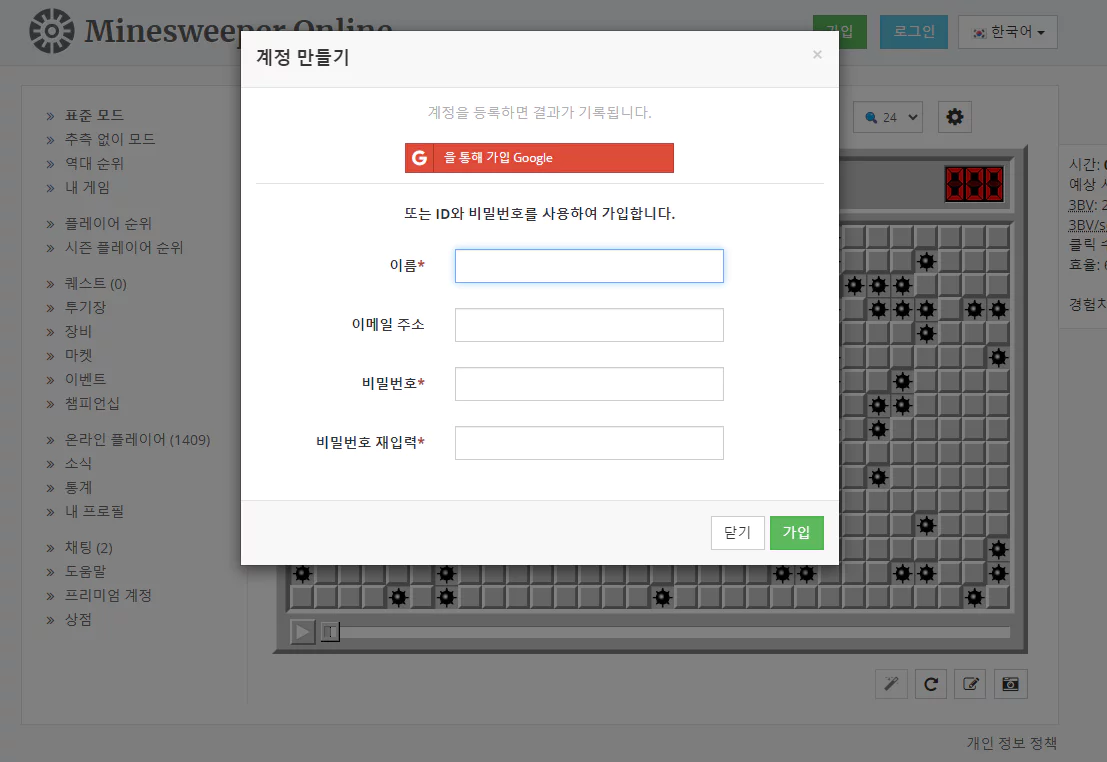This screenshot has width=1107, height=762.
Task: Dismiss the dialog with the 닫기 button
Action: (738, 532)
